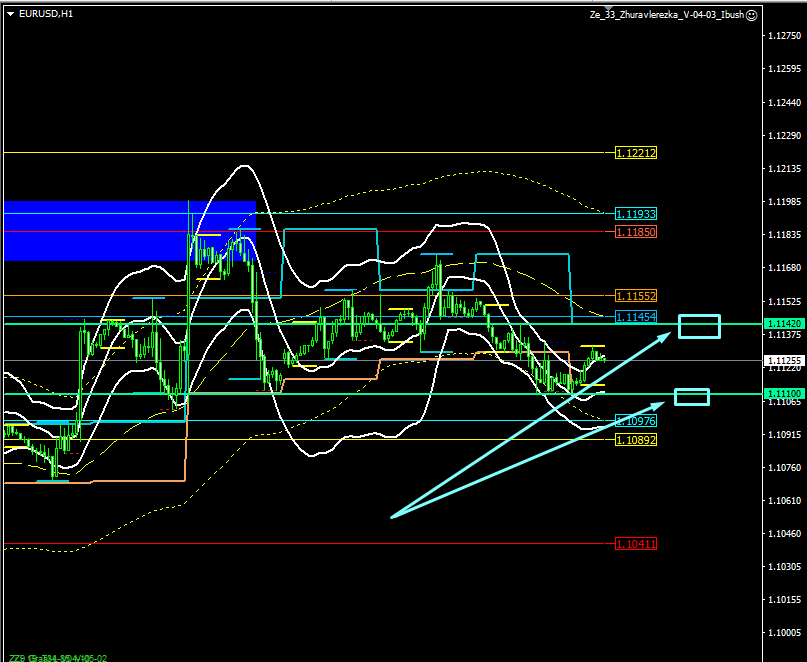Viewport: 807px width, 662px height.
Task: Click the smiley face expert advisor icon
Action: click(x=751, y=15)
